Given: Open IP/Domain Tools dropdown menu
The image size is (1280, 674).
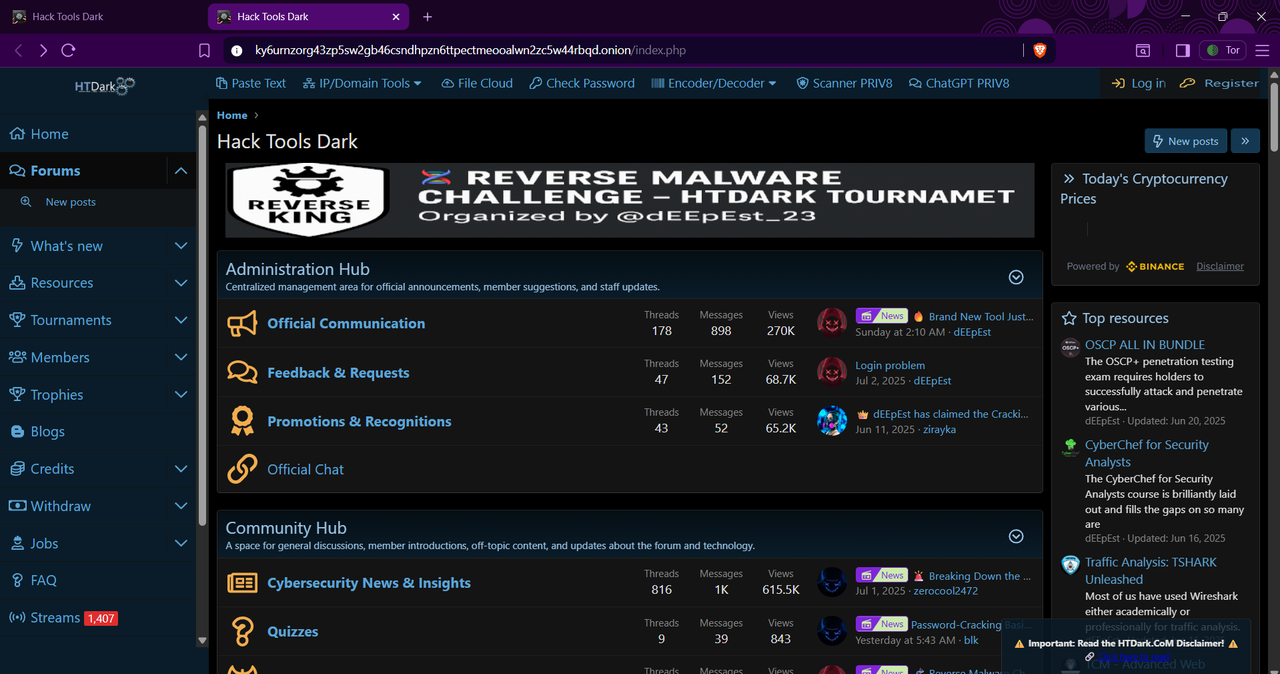Looking at the screenshot, I should pyautogui.click(x=362, y=83).
